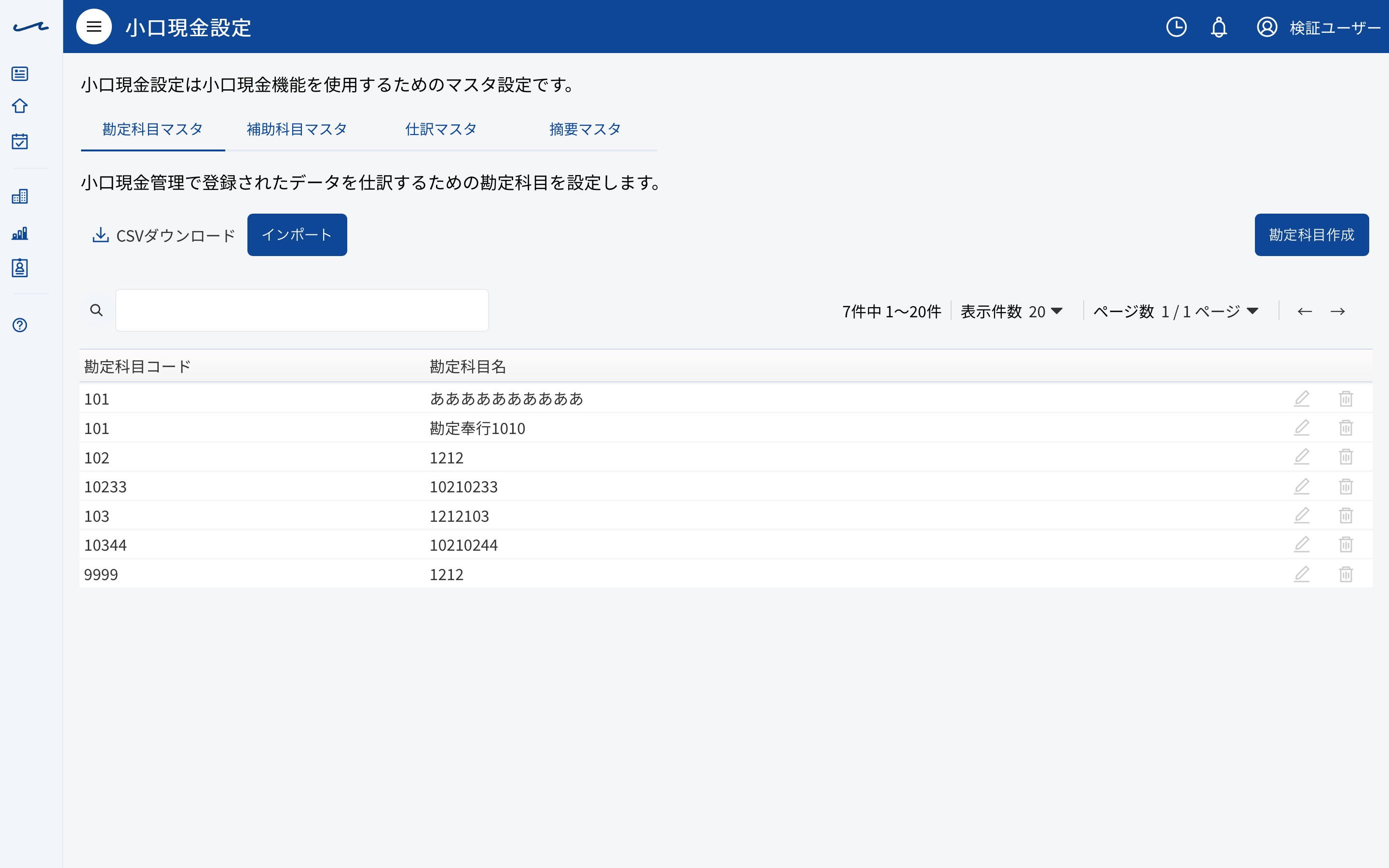Switch to 補助科目マスタ tab
This screenshot has width=1389, height=868.
coord(297,129)
